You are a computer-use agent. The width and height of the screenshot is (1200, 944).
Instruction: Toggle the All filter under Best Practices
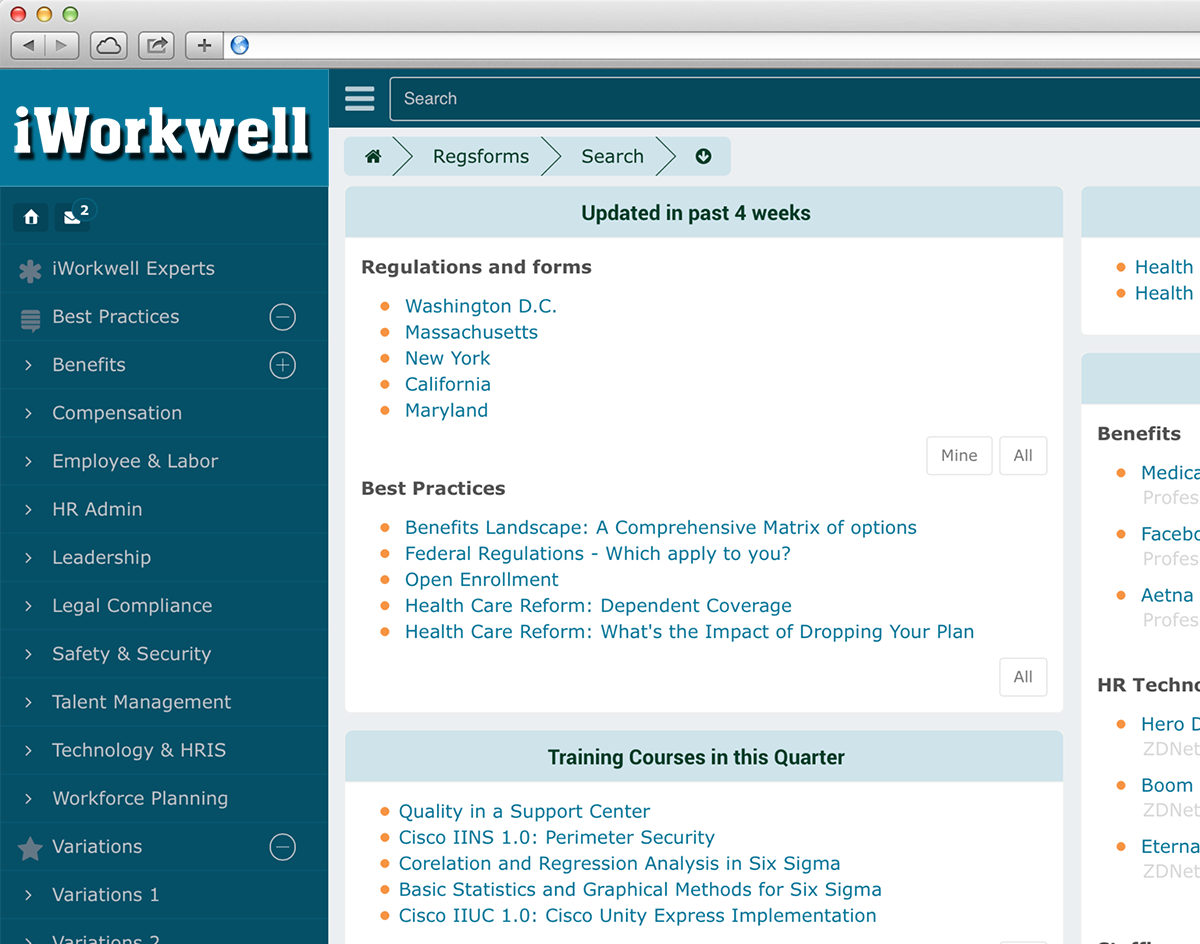[1023, 677]
